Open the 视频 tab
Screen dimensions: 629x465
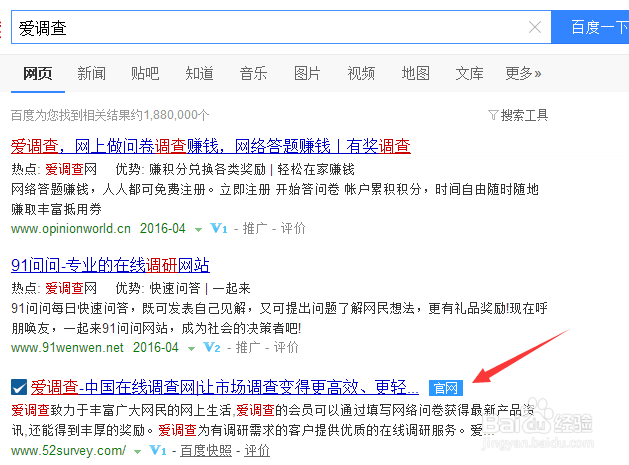[x=361, y=74]
